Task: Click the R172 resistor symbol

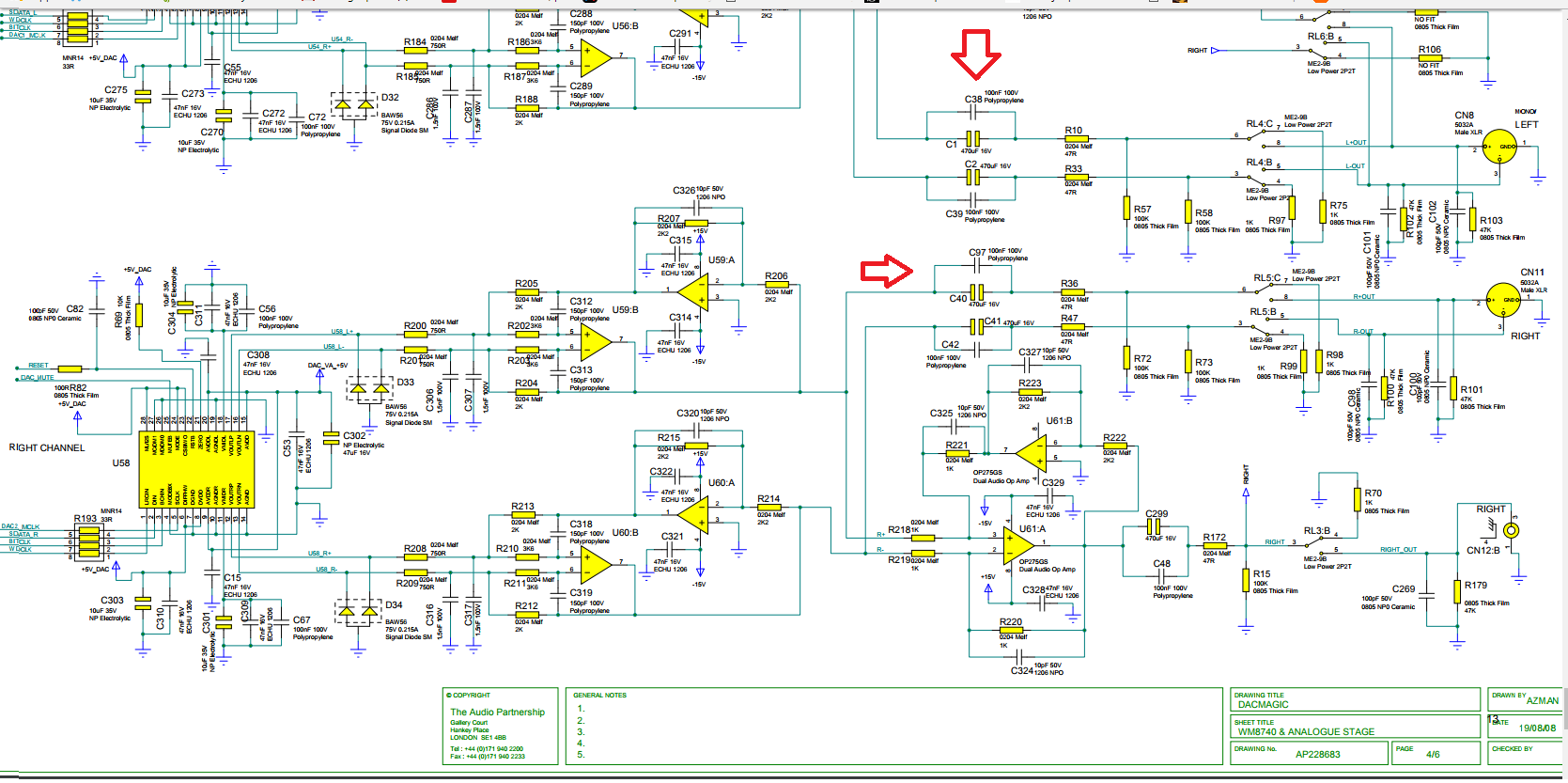Action: point(1215,545)
